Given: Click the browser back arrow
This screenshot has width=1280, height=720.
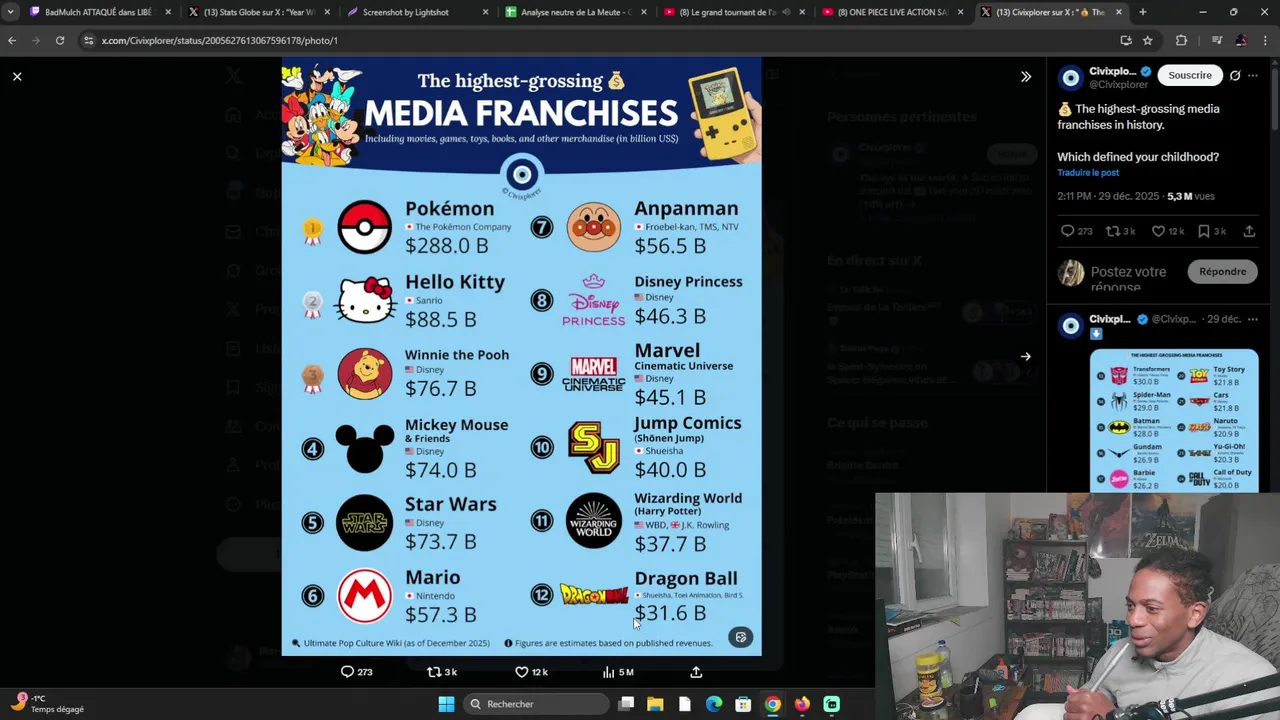Looking at the screenshot, I should tap(12, 40).
